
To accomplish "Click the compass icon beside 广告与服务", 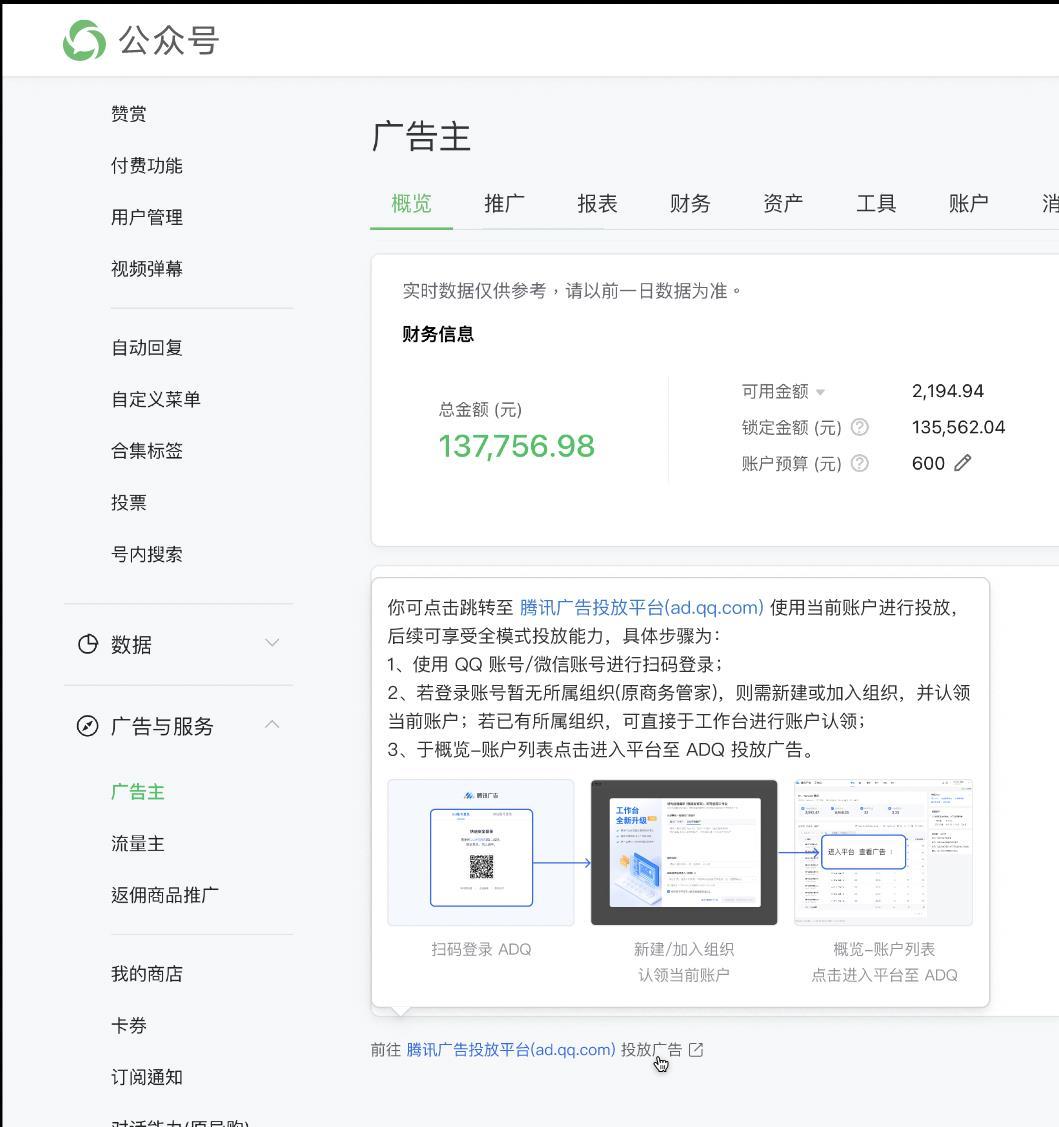I will pos(86,727).
